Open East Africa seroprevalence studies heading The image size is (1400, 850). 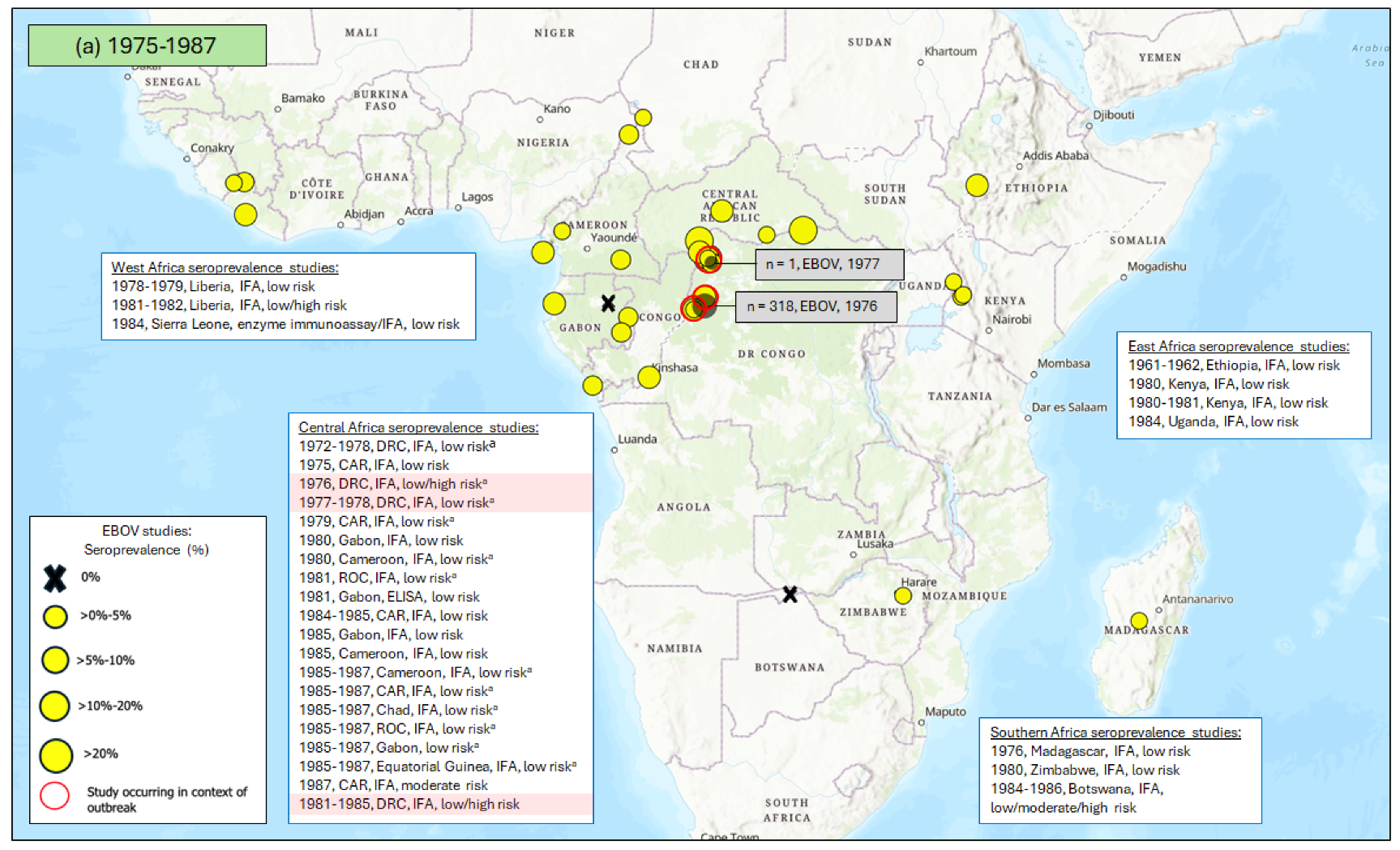(1238, 346)
